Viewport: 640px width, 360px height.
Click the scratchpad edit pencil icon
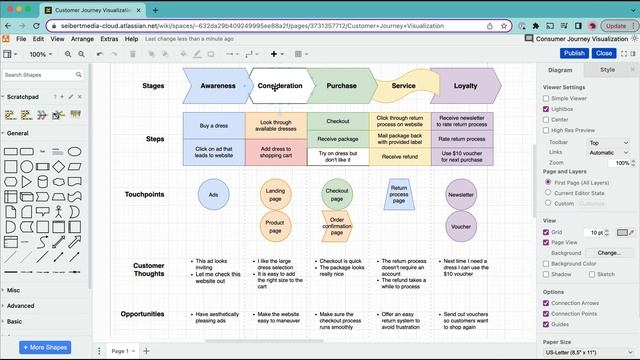[71, 97]
